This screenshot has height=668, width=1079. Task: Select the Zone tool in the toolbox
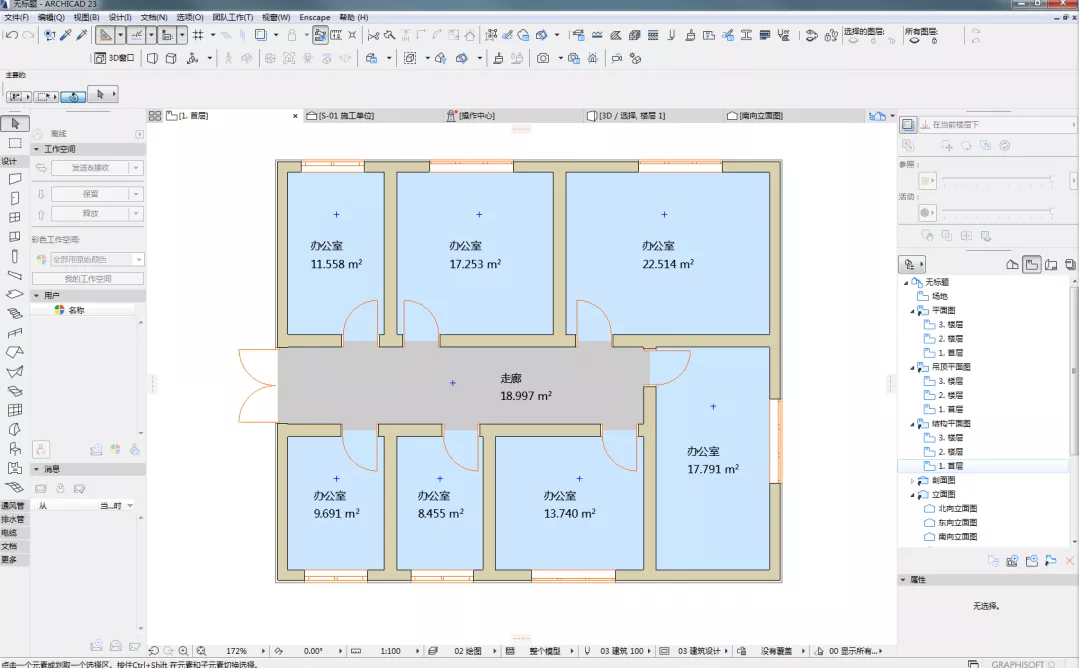(x=14, y=468)
